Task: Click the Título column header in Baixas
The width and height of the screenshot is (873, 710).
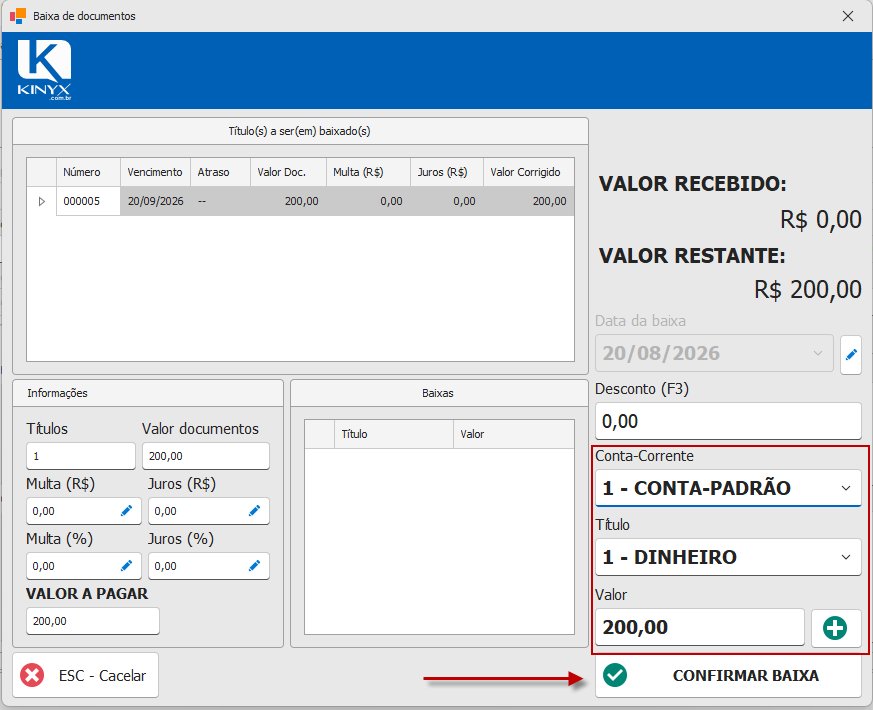Action: [394, 434]
